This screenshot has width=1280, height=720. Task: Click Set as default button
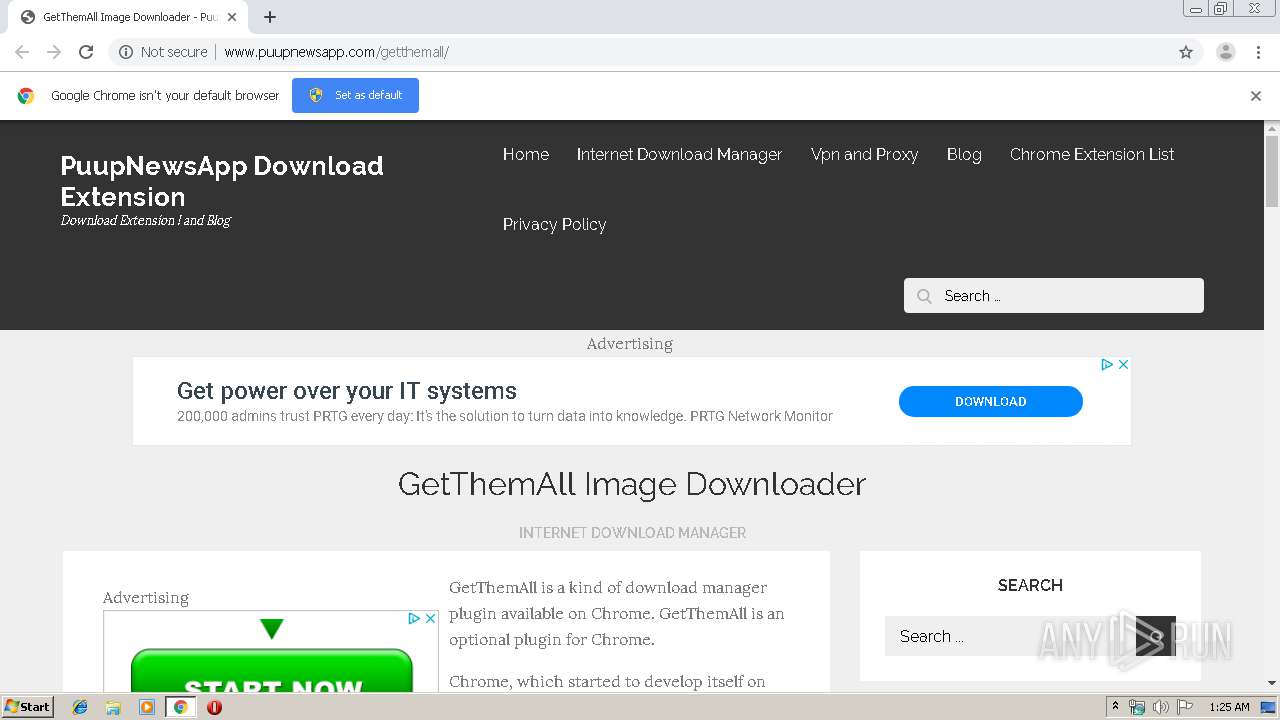pyautogui.click(x=355, y=95)
